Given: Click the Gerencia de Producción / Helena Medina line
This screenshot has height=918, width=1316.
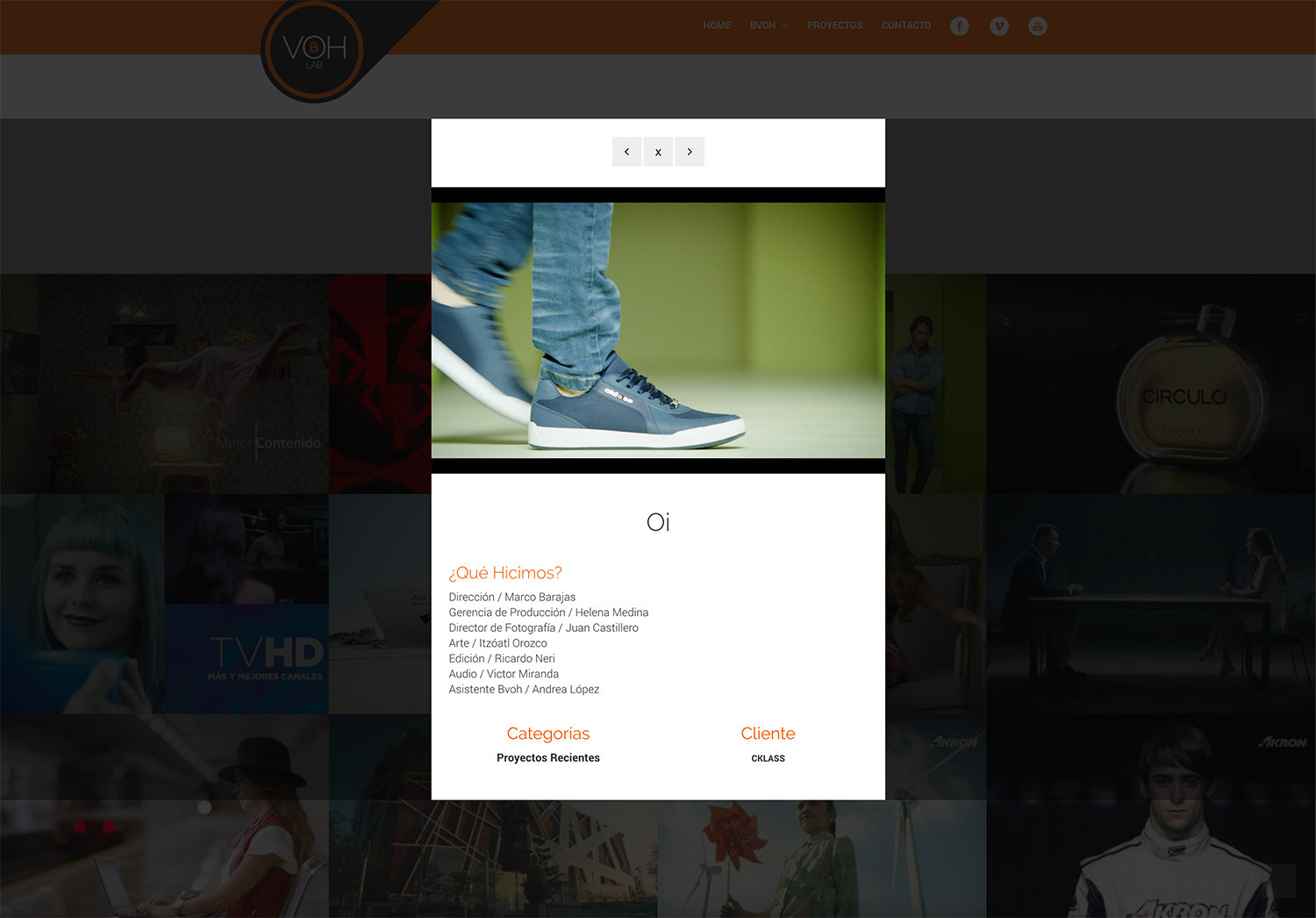Looking at the screenshot, I should 548,613.
